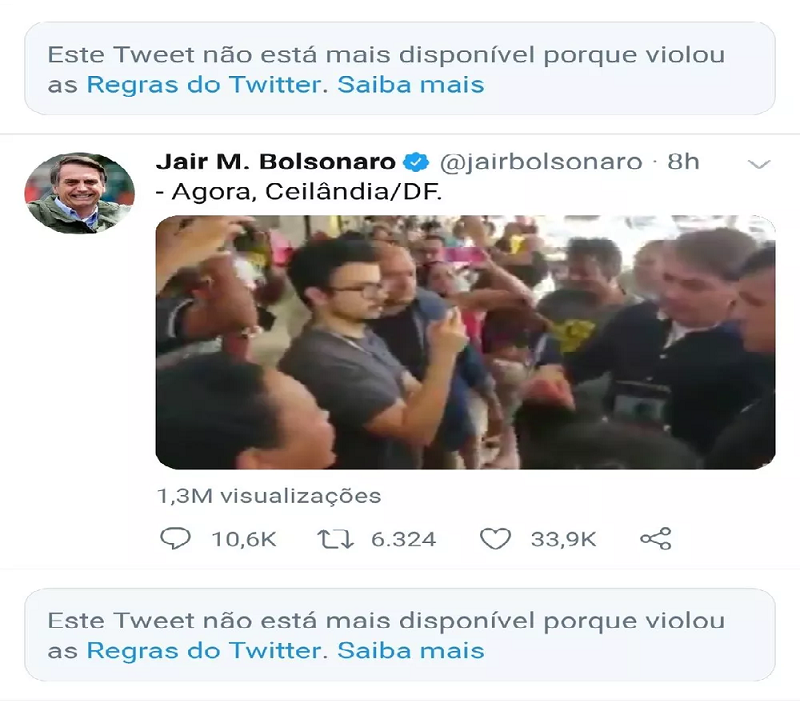Play the Ceilândia/DF video
The width and height of the screenshot is (800, 703).
pyautogui.click(x=465, y=342)
